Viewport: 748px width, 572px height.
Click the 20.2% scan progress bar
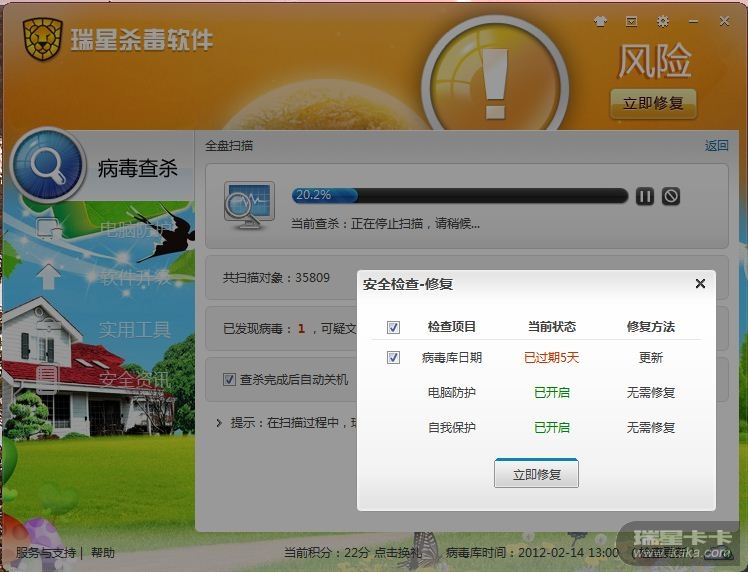pyautogui.click(x=459, y=196)
